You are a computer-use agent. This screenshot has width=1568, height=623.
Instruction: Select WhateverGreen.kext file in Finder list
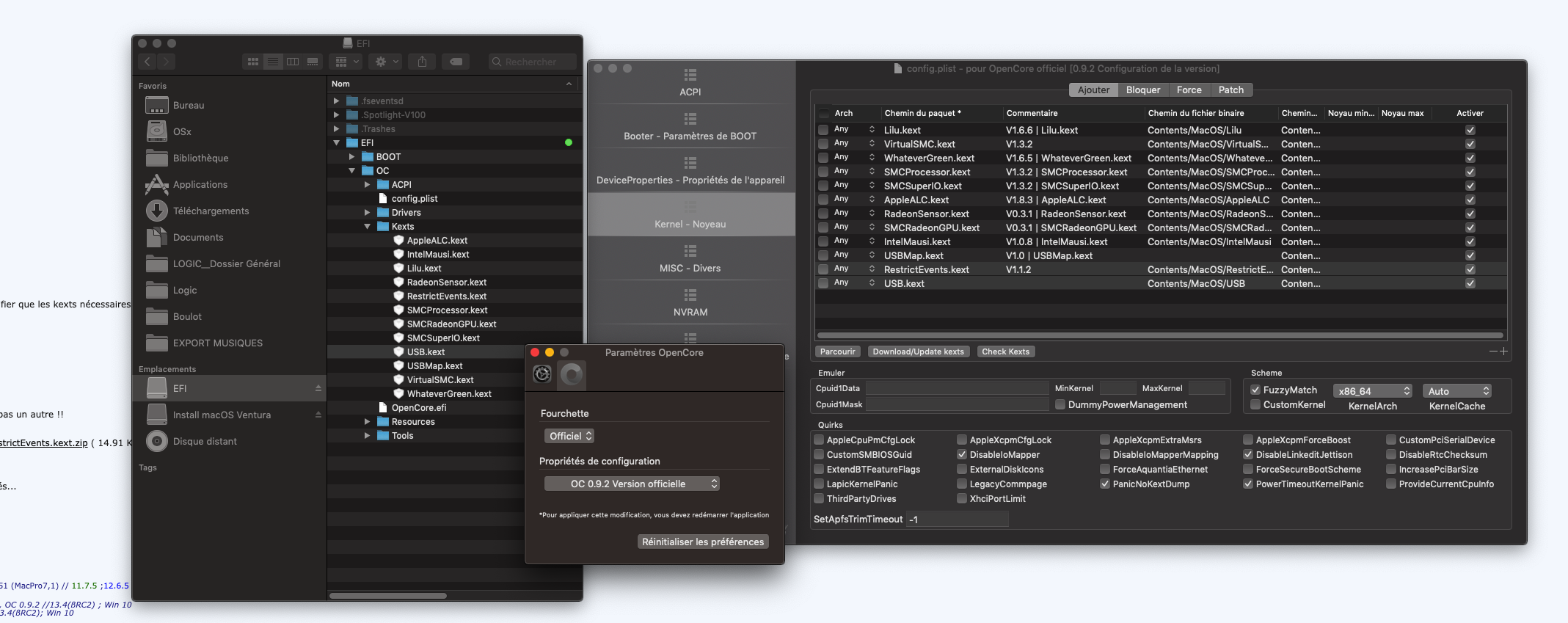click(x=449, y=394)
